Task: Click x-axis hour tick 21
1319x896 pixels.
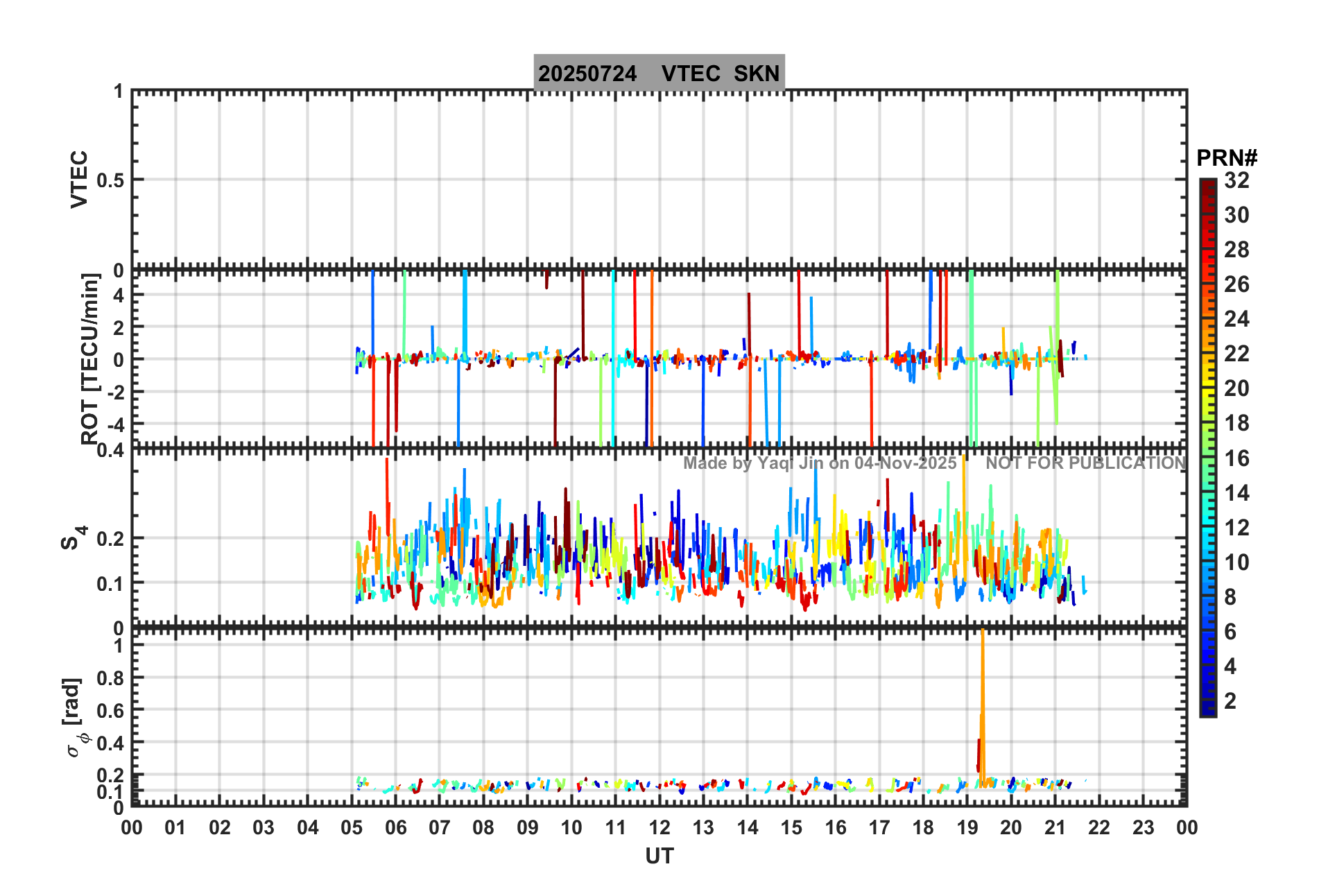Action: (x=1055, y=827)
